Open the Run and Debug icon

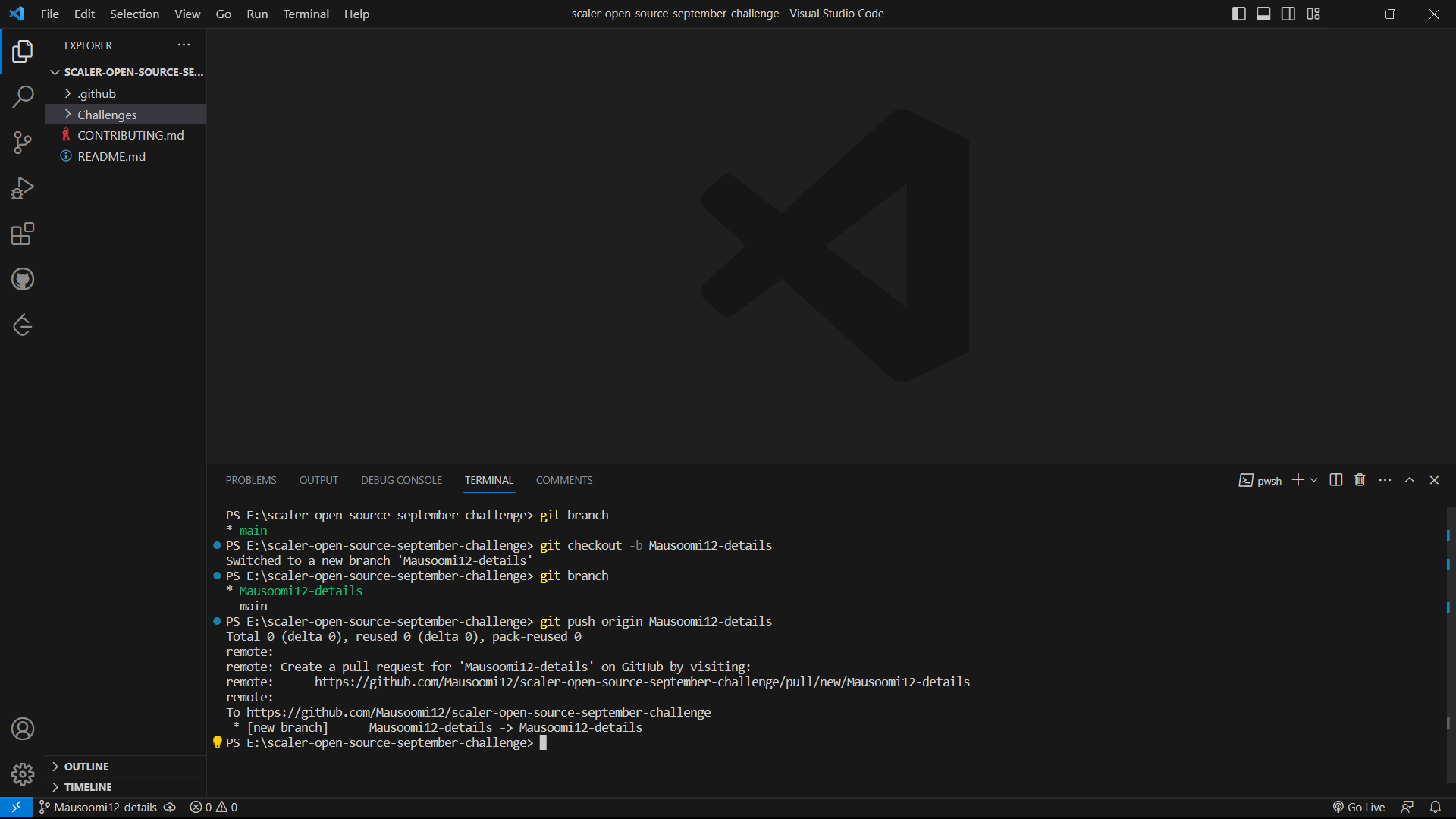pyautogui.click(x=23, y=188)
